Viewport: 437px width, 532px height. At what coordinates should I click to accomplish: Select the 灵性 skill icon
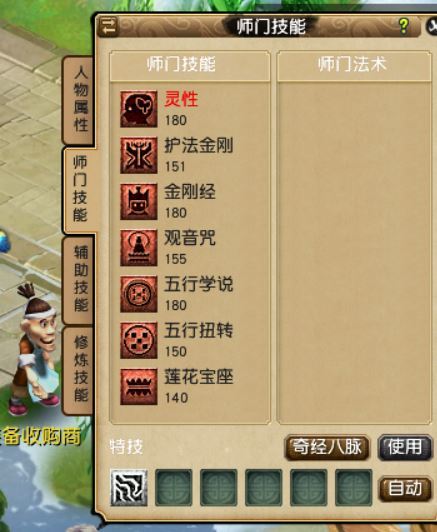click(139, 109)
